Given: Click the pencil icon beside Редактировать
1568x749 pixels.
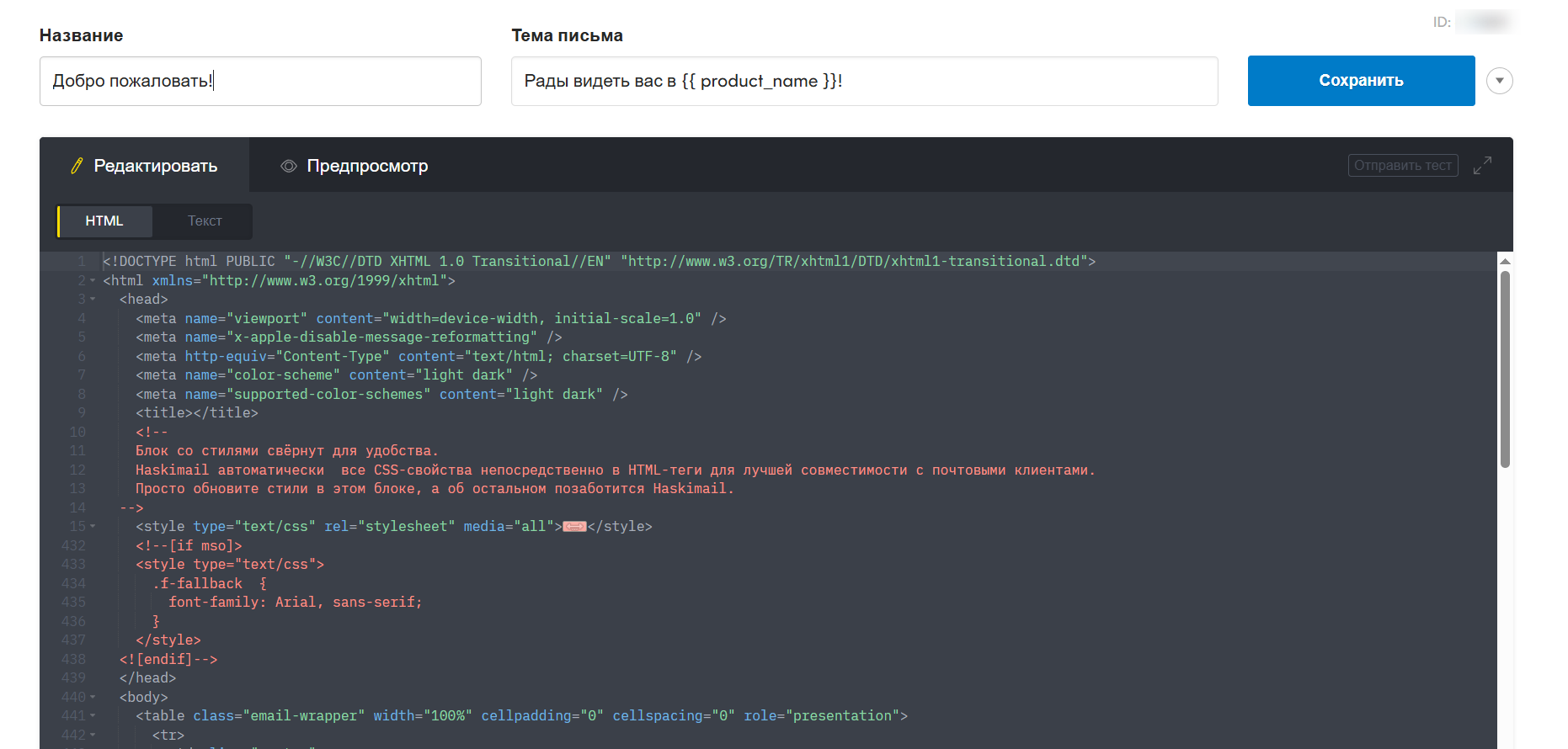Looking at the screenshot, I should (x=77, y=166).
